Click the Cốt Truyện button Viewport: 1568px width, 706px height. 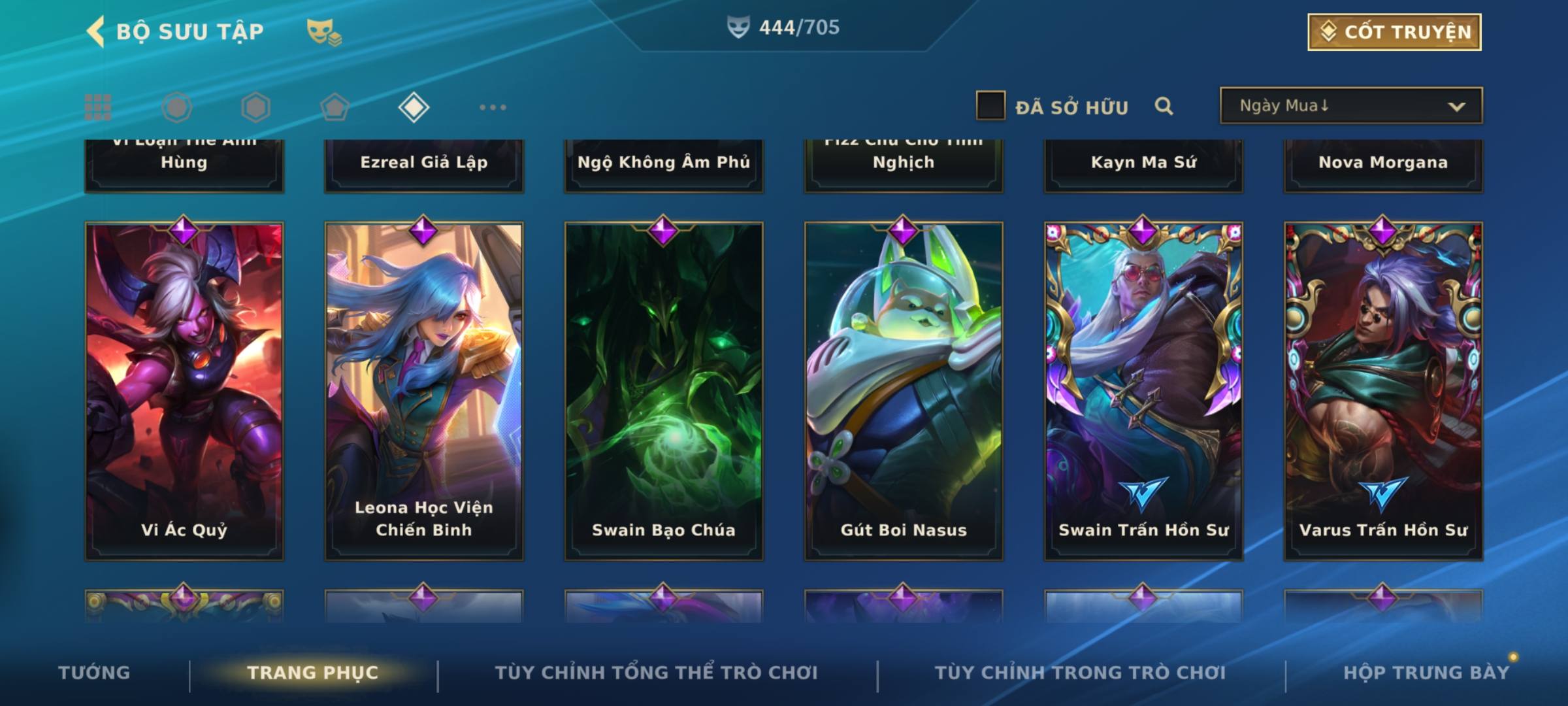[1394, 32]
